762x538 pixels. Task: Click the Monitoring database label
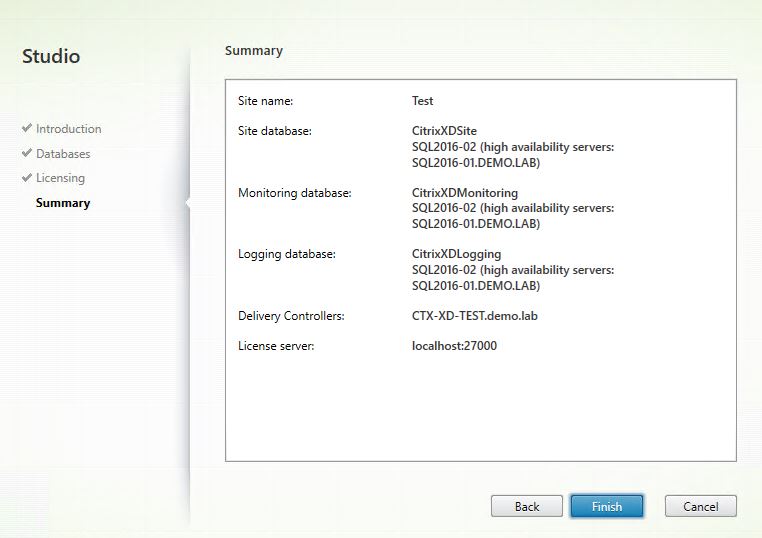(294, 192)
